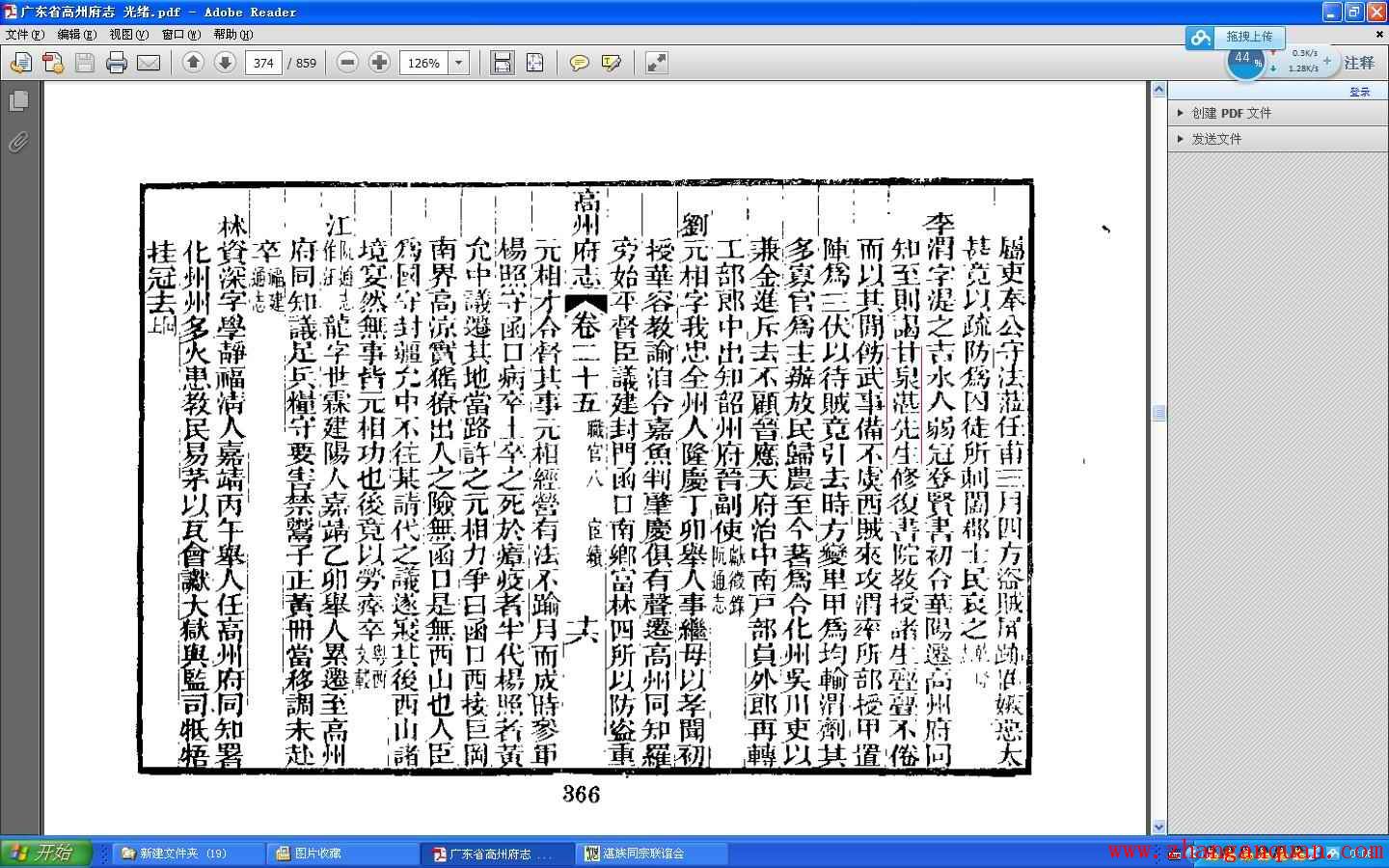Image resolution: width=1389 pixels, height=868 pixels.
Task: Go to next page with down arrow
Action: pos(225,63)
